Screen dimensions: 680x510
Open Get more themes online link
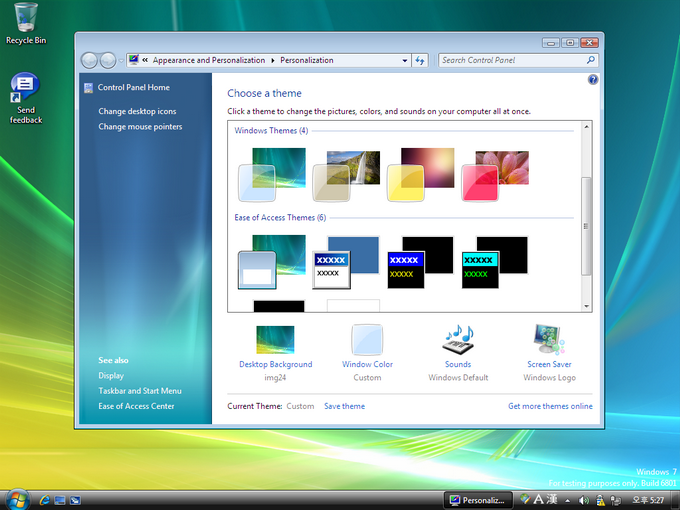coord(550,406)
